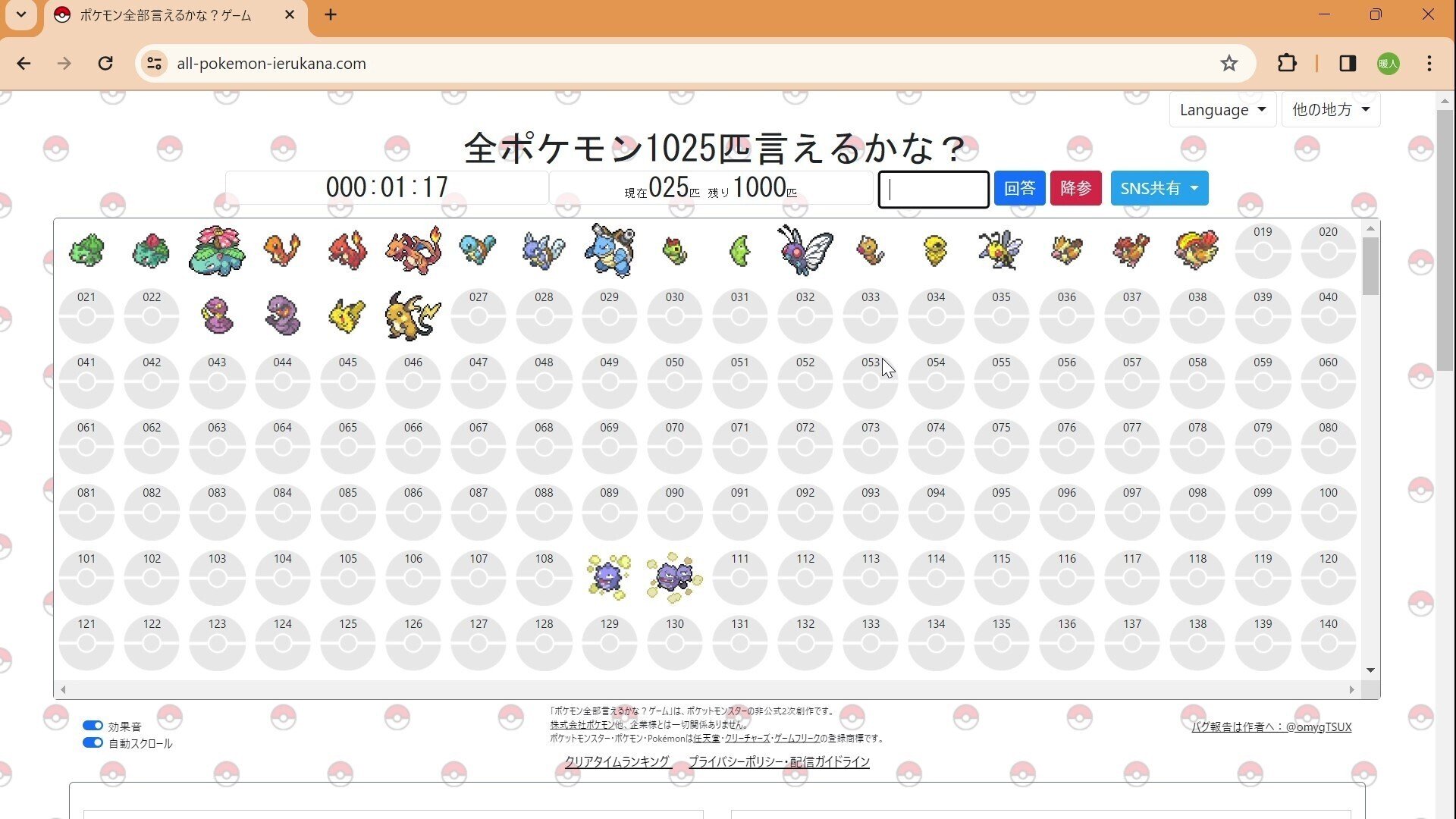Open the browser side panel icon
This screenshot has width=1456, height=819.
point(1348,64)
